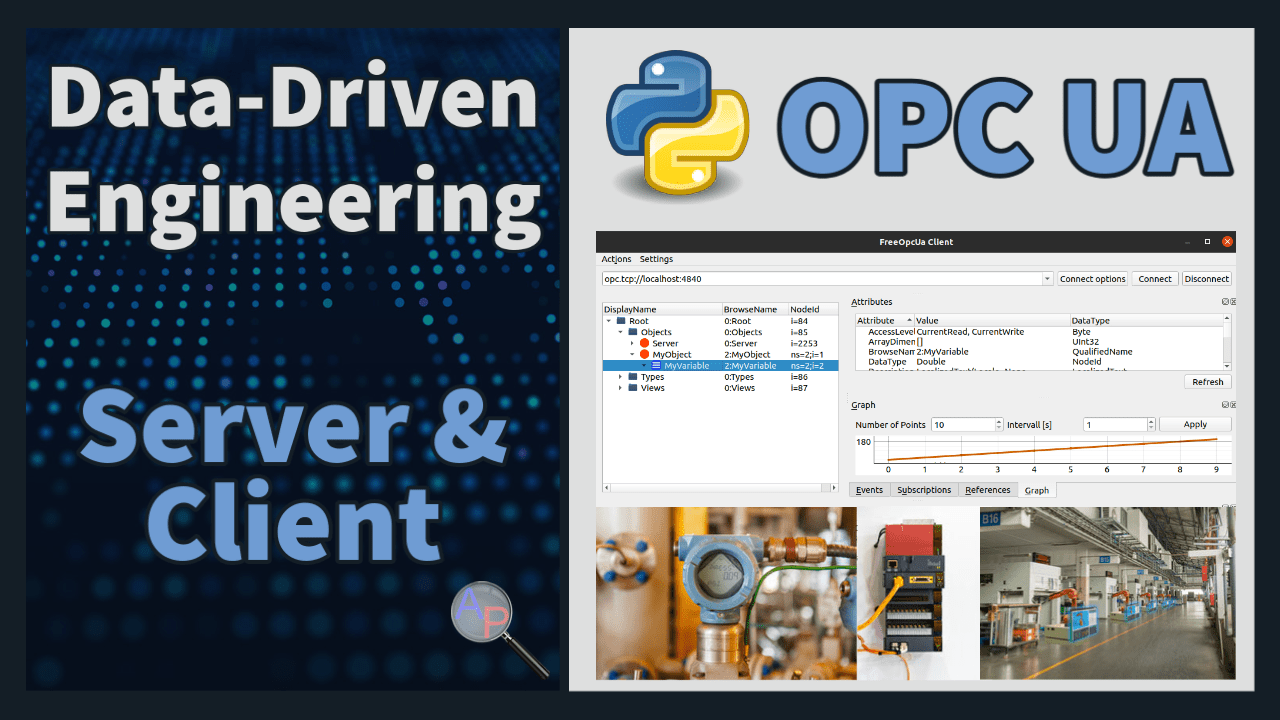The height and width of the screenshot is (720, 1280).
Task: Click the Types folder icon
Action: pos(632,377)
